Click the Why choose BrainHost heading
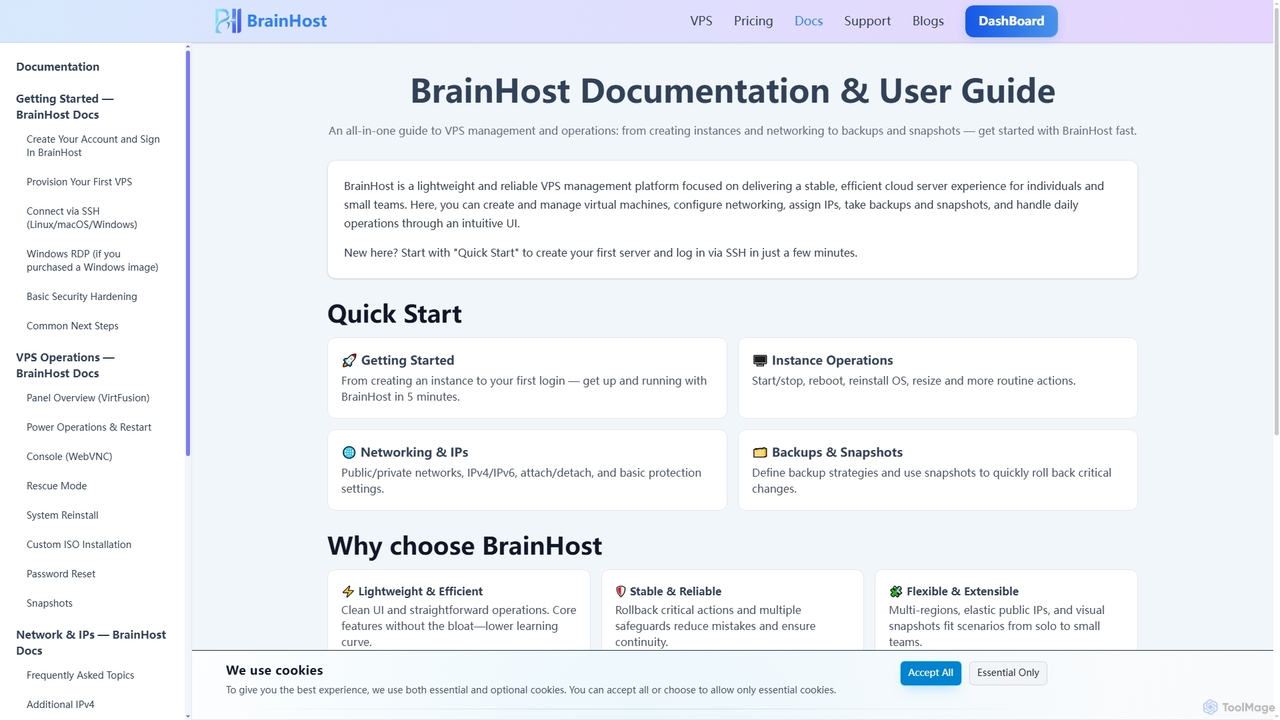The image size is (1280, 720). pyautogui.click(x=464, y=546)
